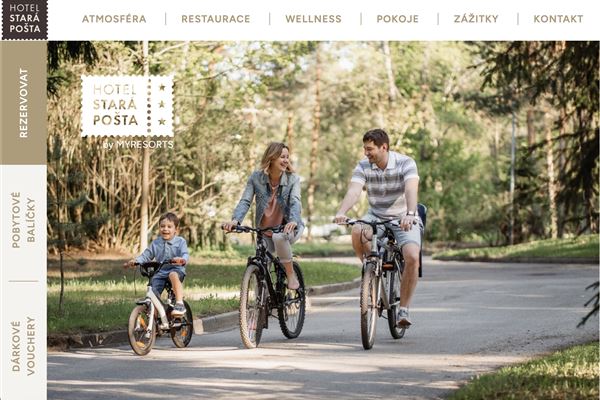Click the hero banner family cycling photo

[323, 220]
